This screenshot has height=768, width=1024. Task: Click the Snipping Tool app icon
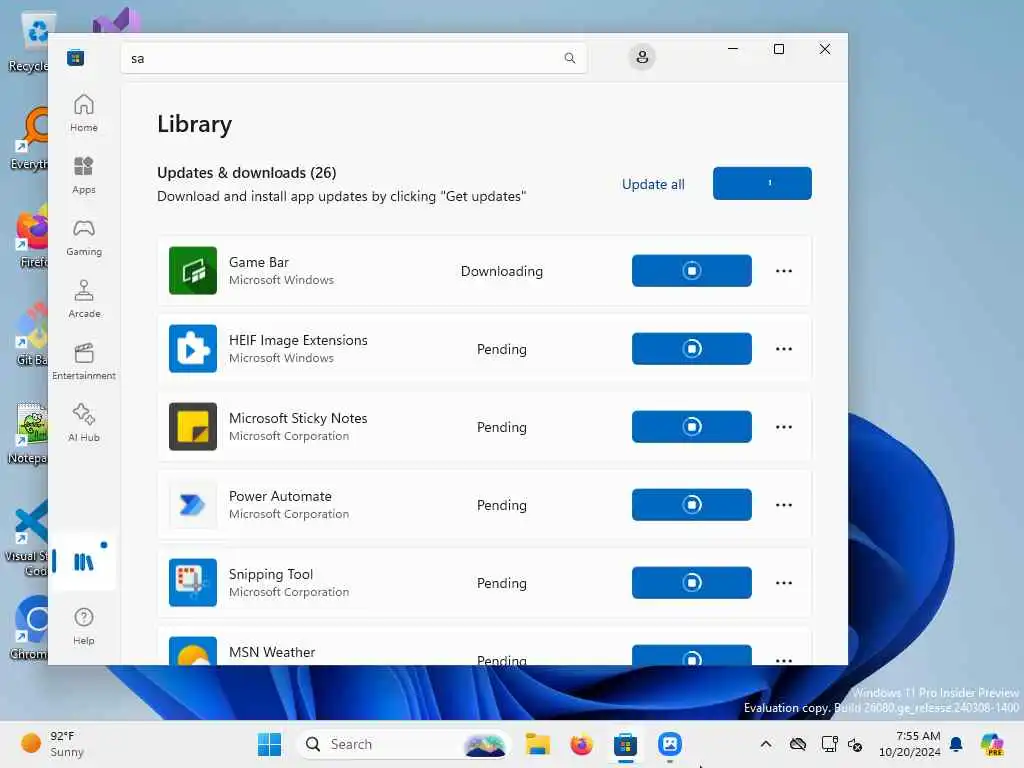(193, 583)
